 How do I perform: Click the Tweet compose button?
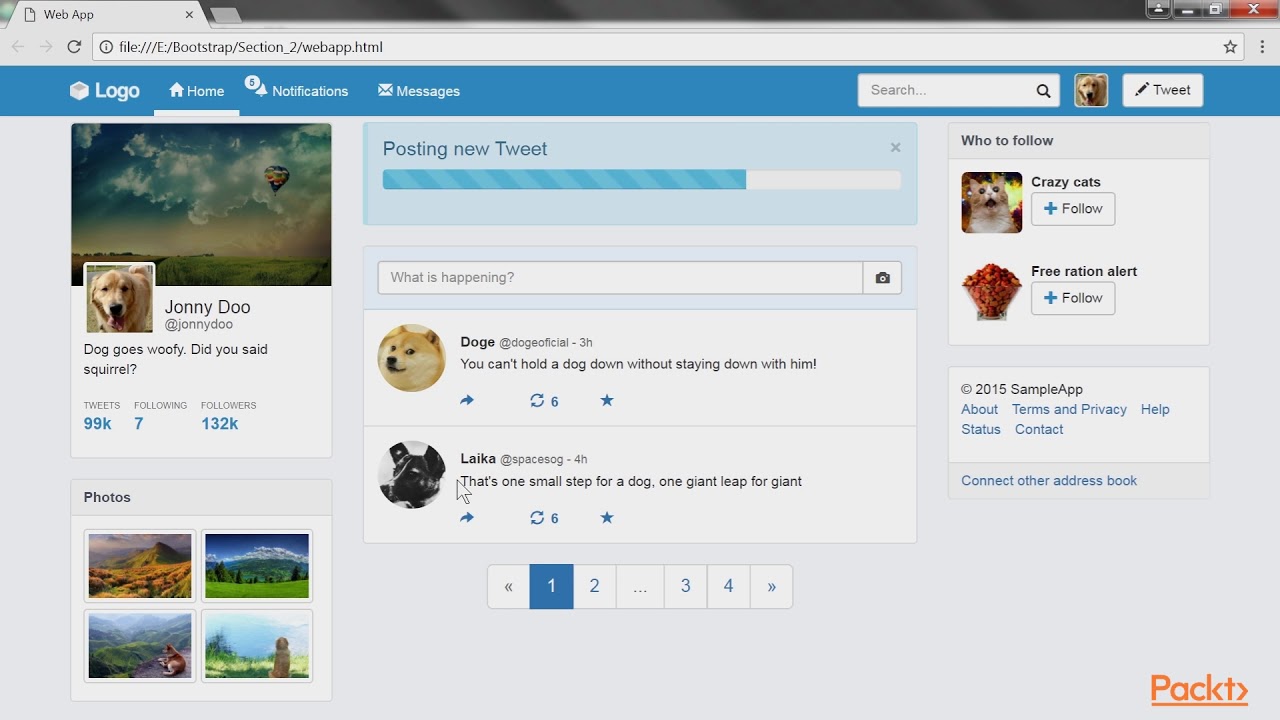pos(1162,90)
